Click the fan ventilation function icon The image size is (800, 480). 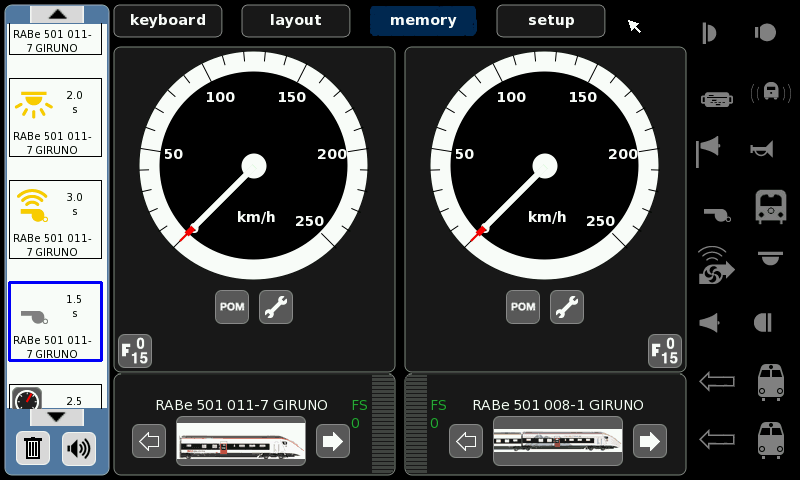(714, 265)
